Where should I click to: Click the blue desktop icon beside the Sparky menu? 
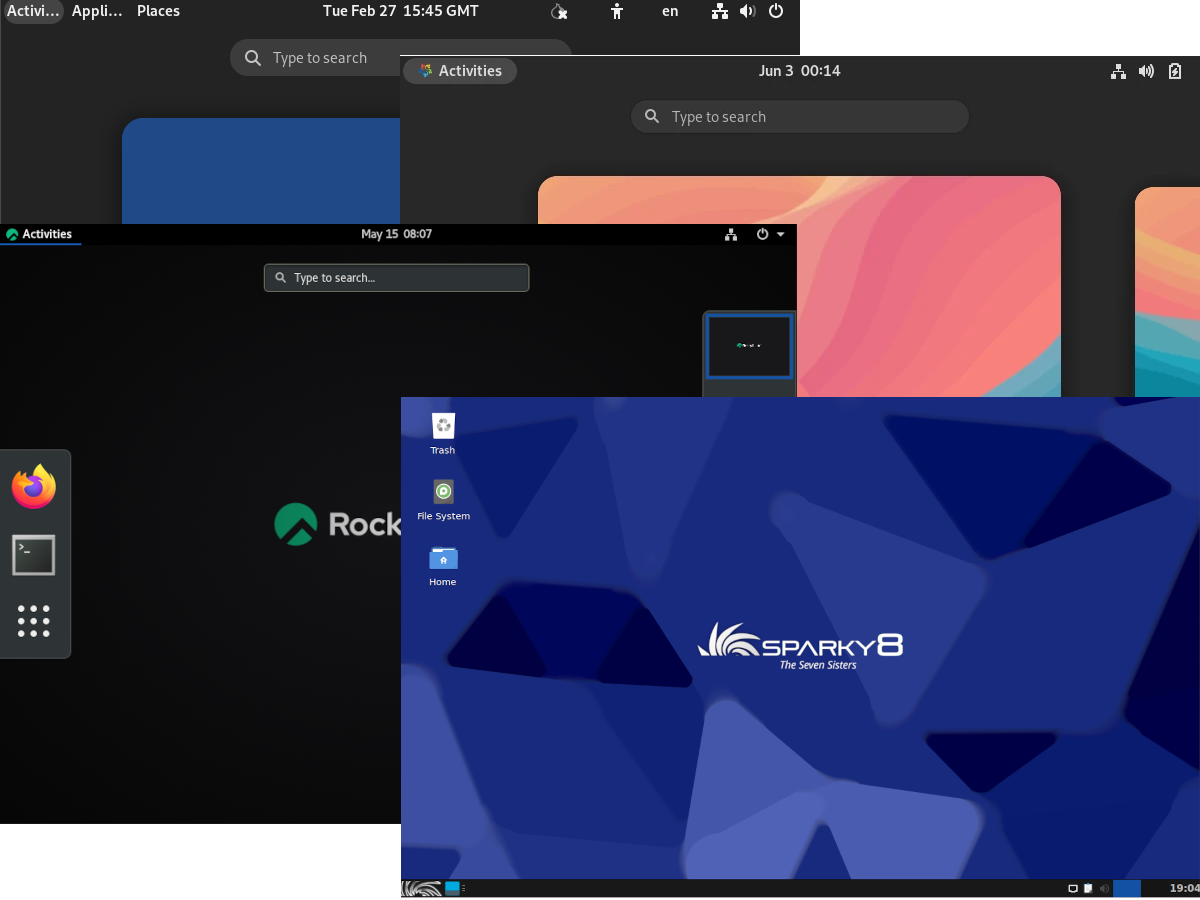tap(453, 888)
